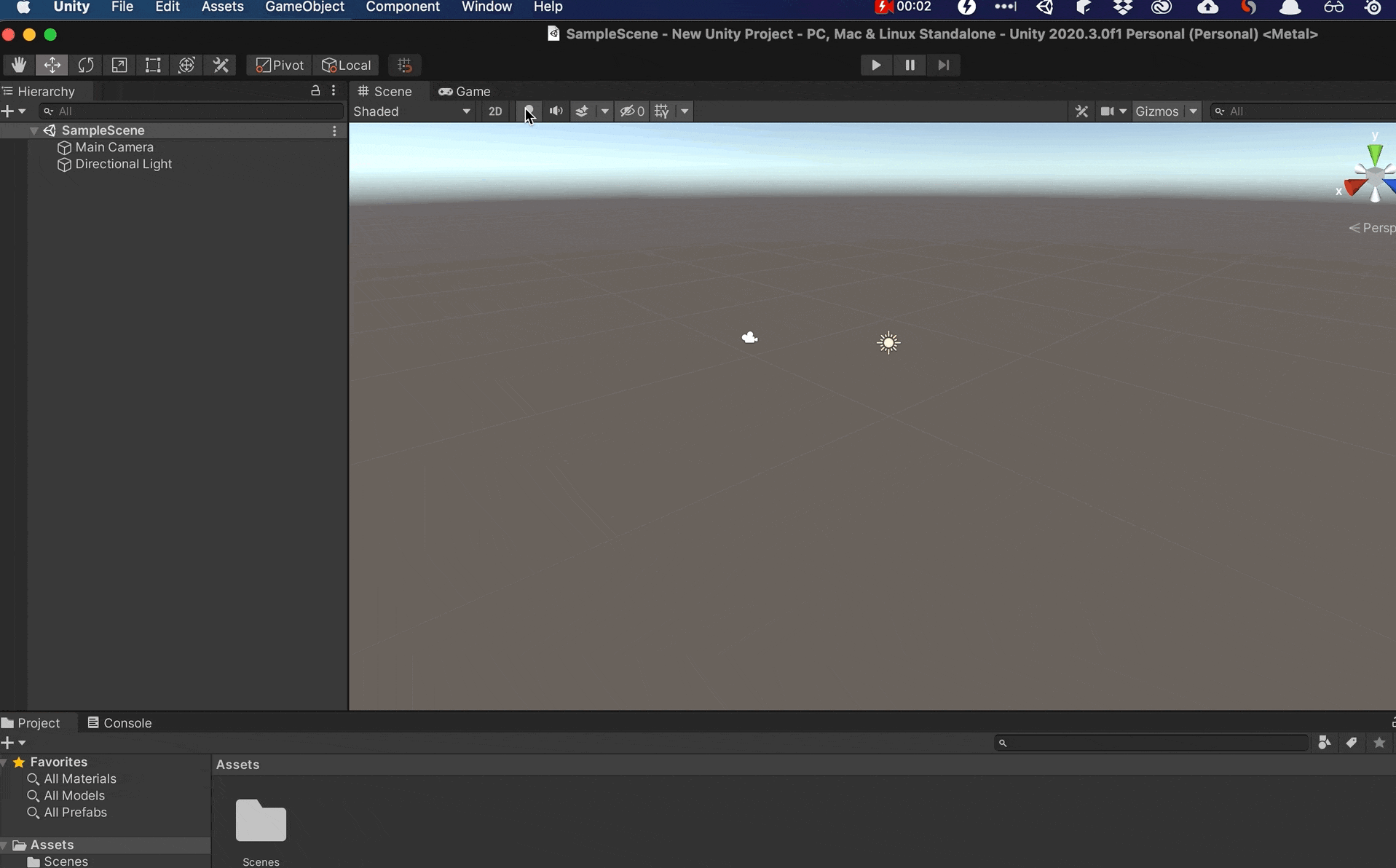
Task: Open the Hierarchy create (+) dropdown
Action: tap(14, 111)
